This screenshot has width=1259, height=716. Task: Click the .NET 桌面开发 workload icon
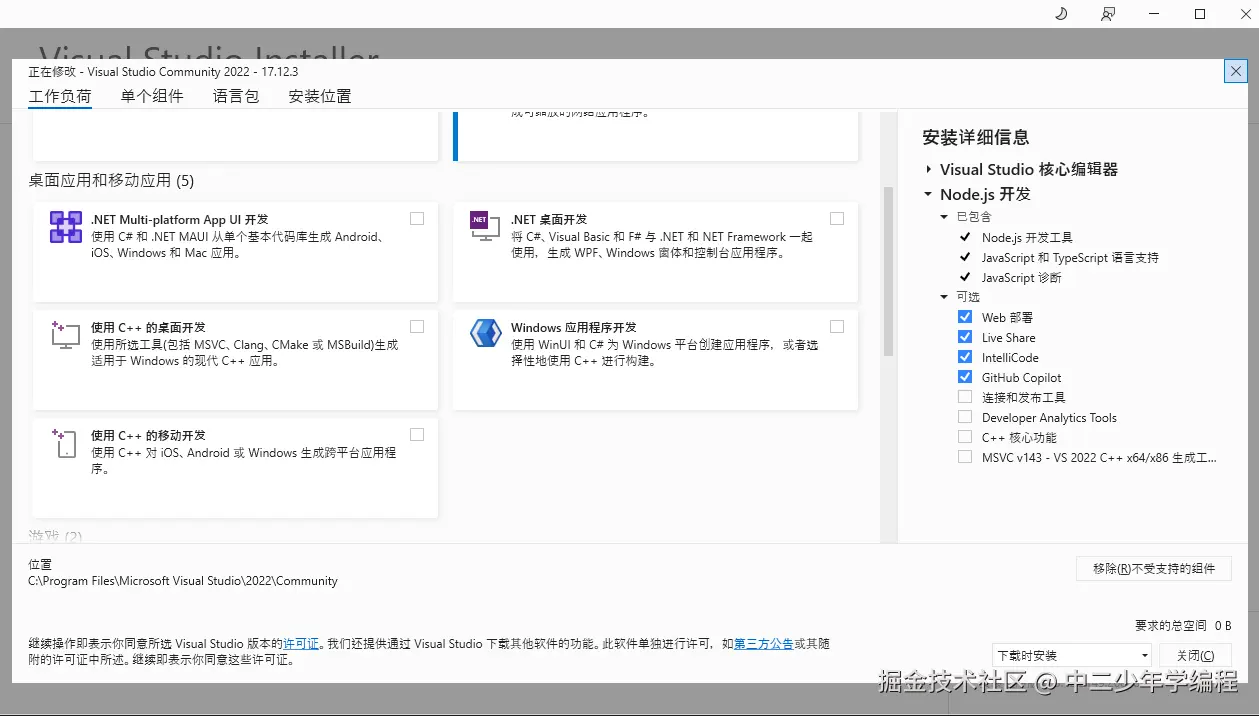click(x=484, y=227)
